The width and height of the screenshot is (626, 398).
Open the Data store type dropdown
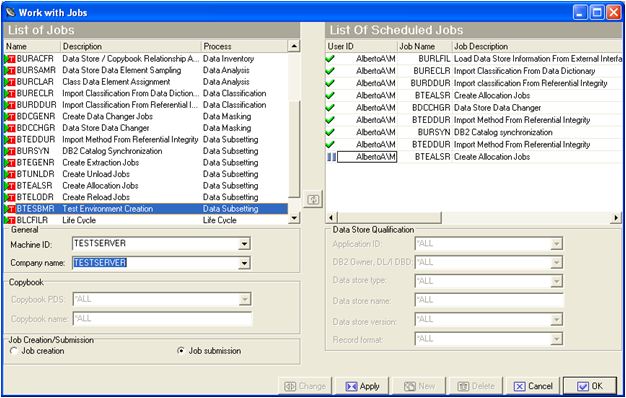556,281
